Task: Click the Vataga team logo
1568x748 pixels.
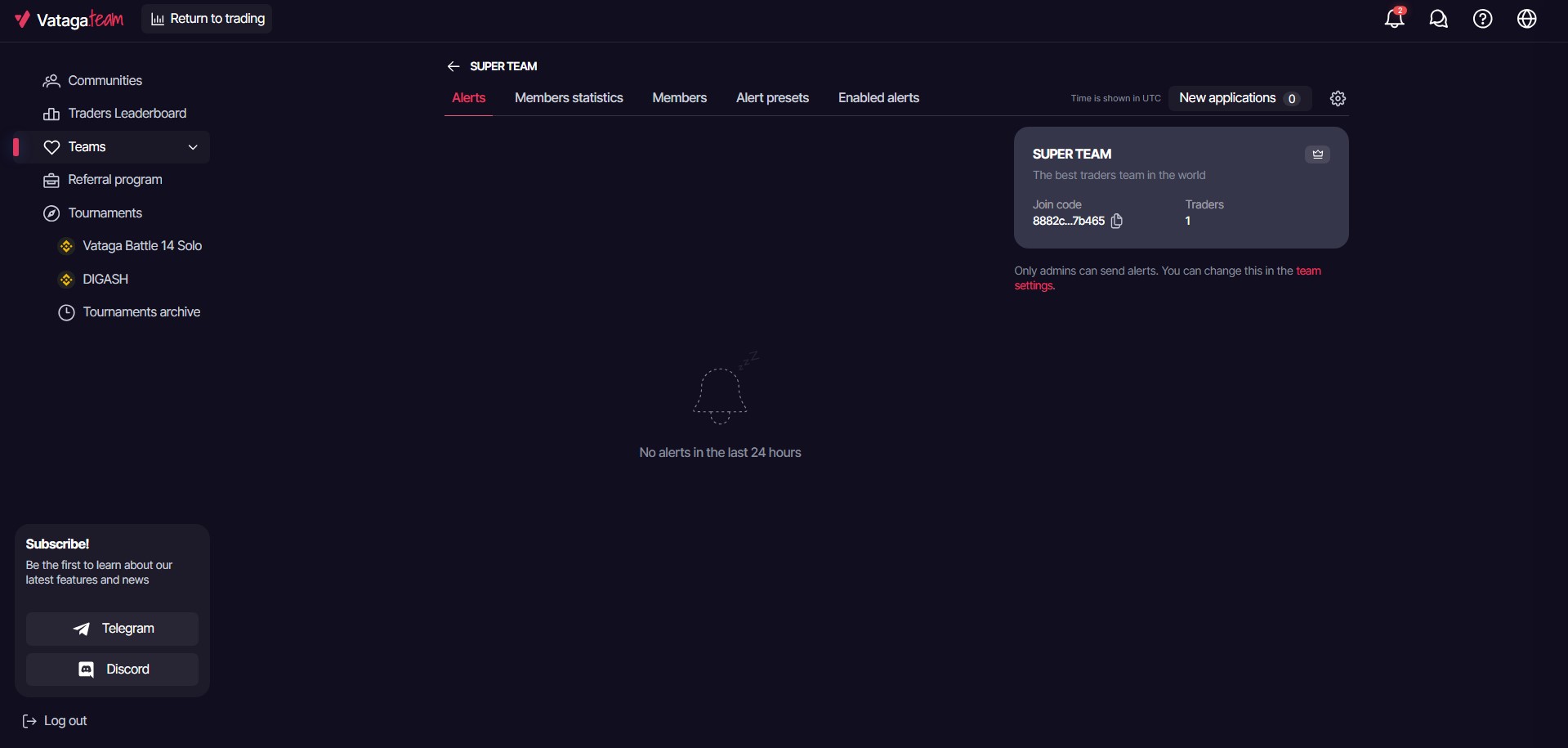Action: point(69,19)
